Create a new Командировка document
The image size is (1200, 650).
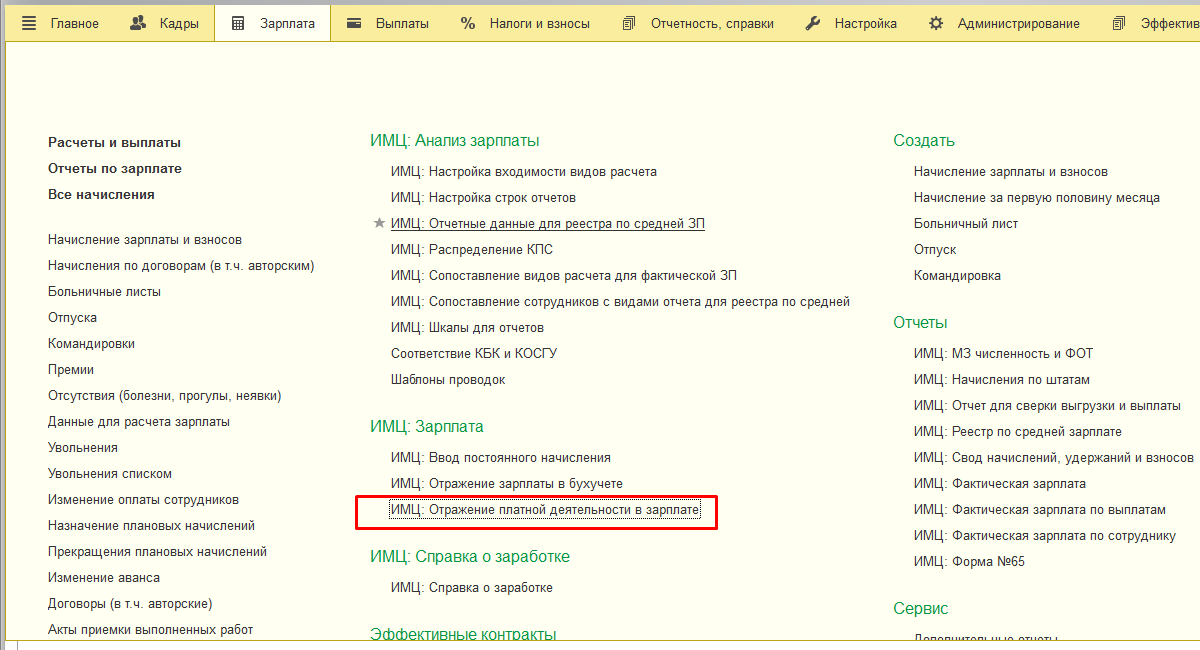957,276
